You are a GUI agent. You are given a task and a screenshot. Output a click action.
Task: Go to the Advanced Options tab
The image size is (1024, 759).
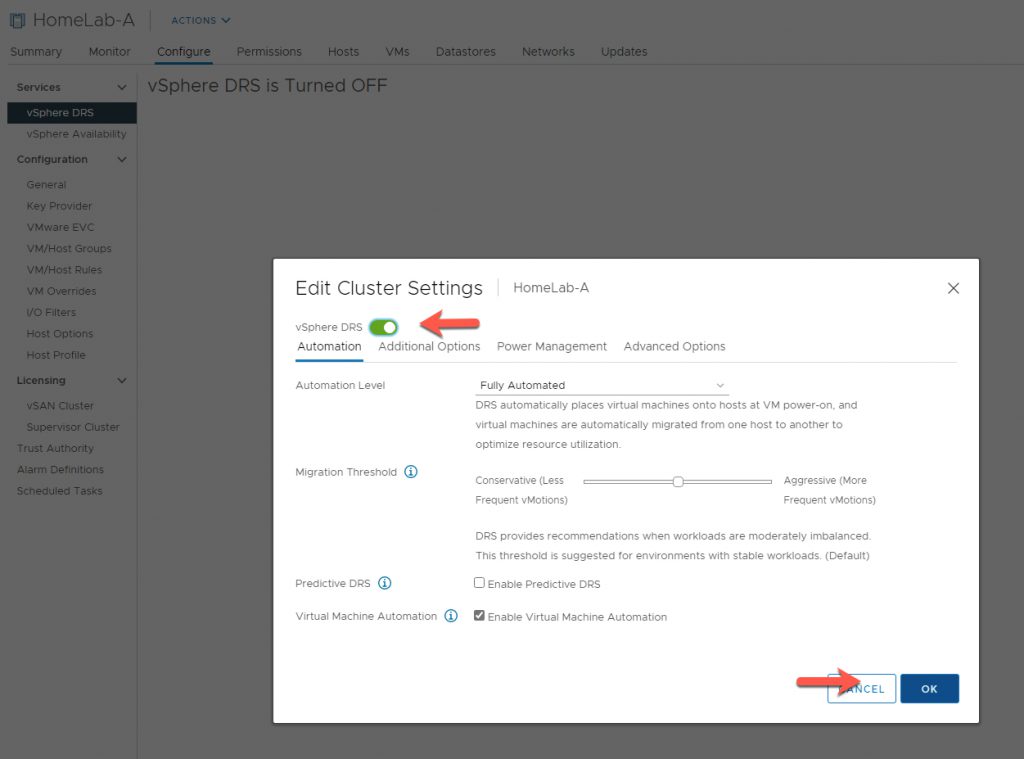pyautogui.click(x=675, y=346)
